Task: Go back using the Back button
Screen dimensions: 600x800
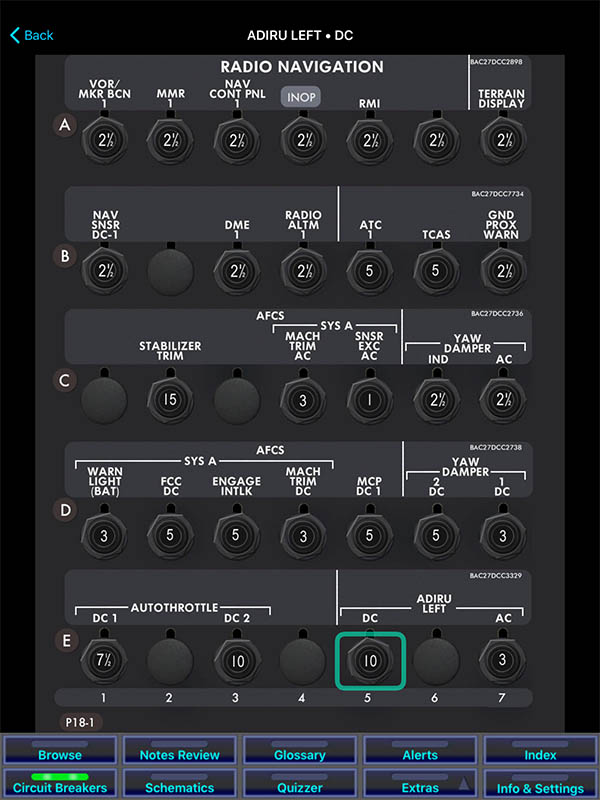Action: (x=32, y=35)
